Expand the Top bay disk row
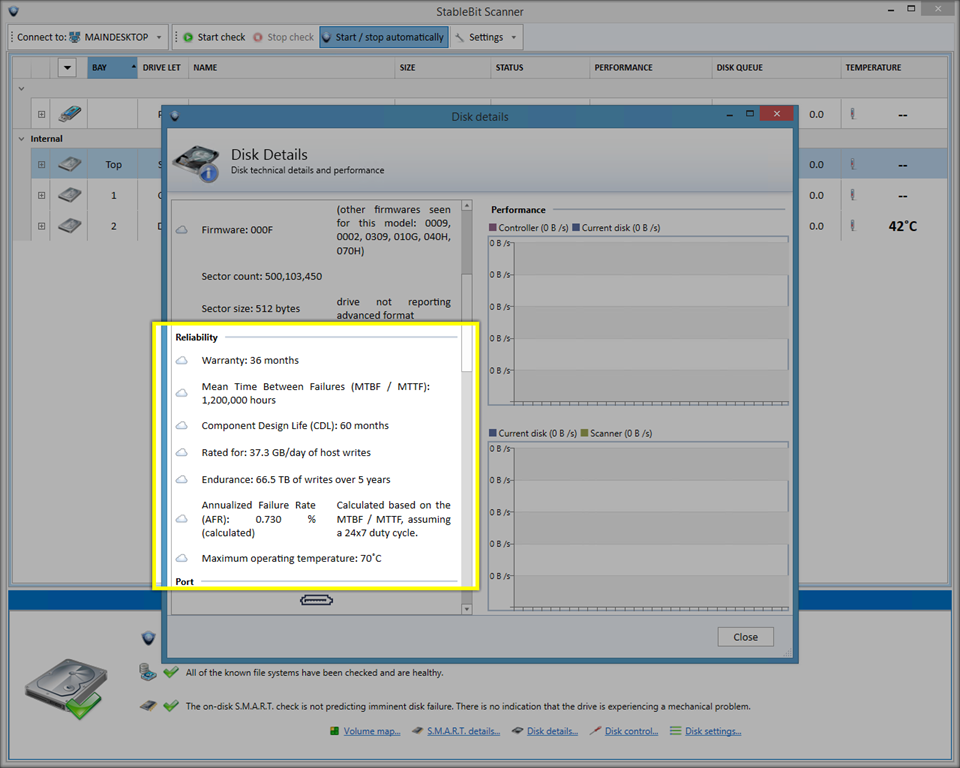Viewport: 960px width, 768px height. tap(41, 164)
